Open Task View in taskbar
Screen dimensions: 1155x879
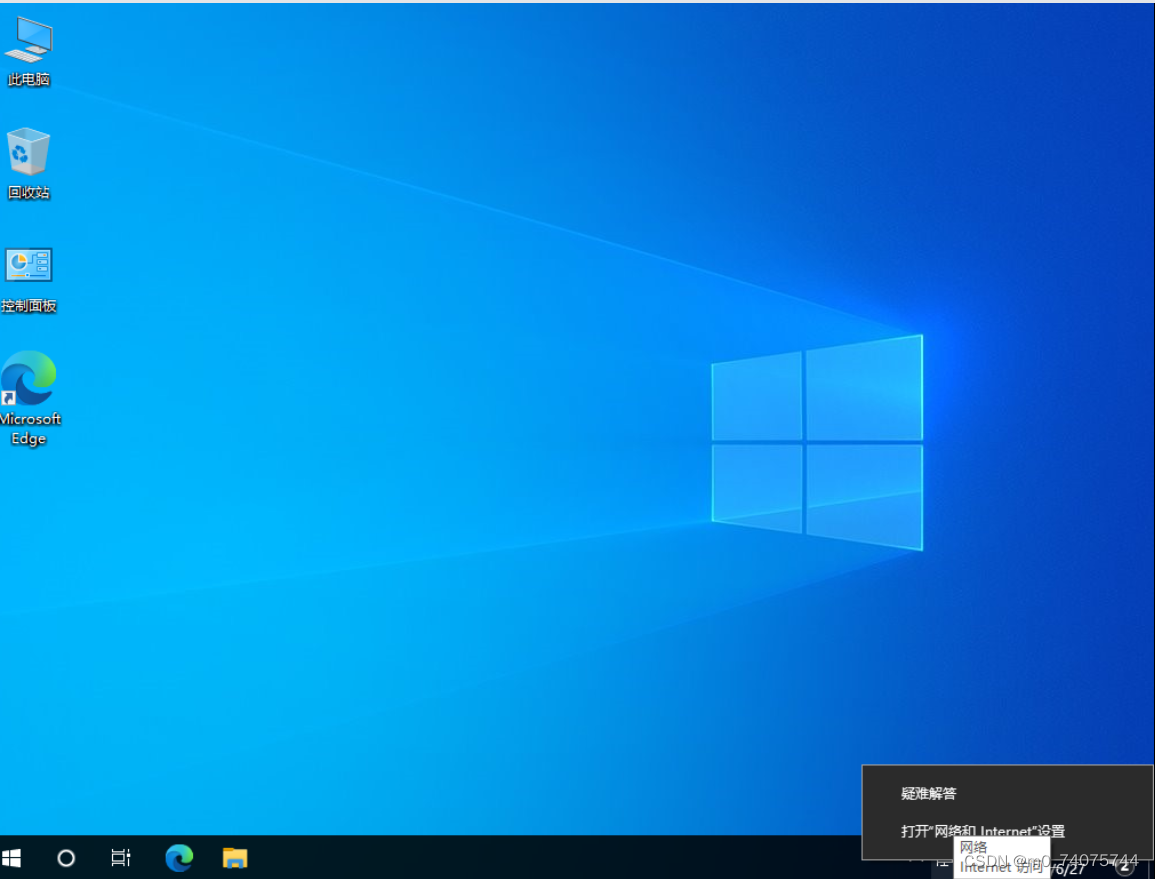(x=120, y=858)
